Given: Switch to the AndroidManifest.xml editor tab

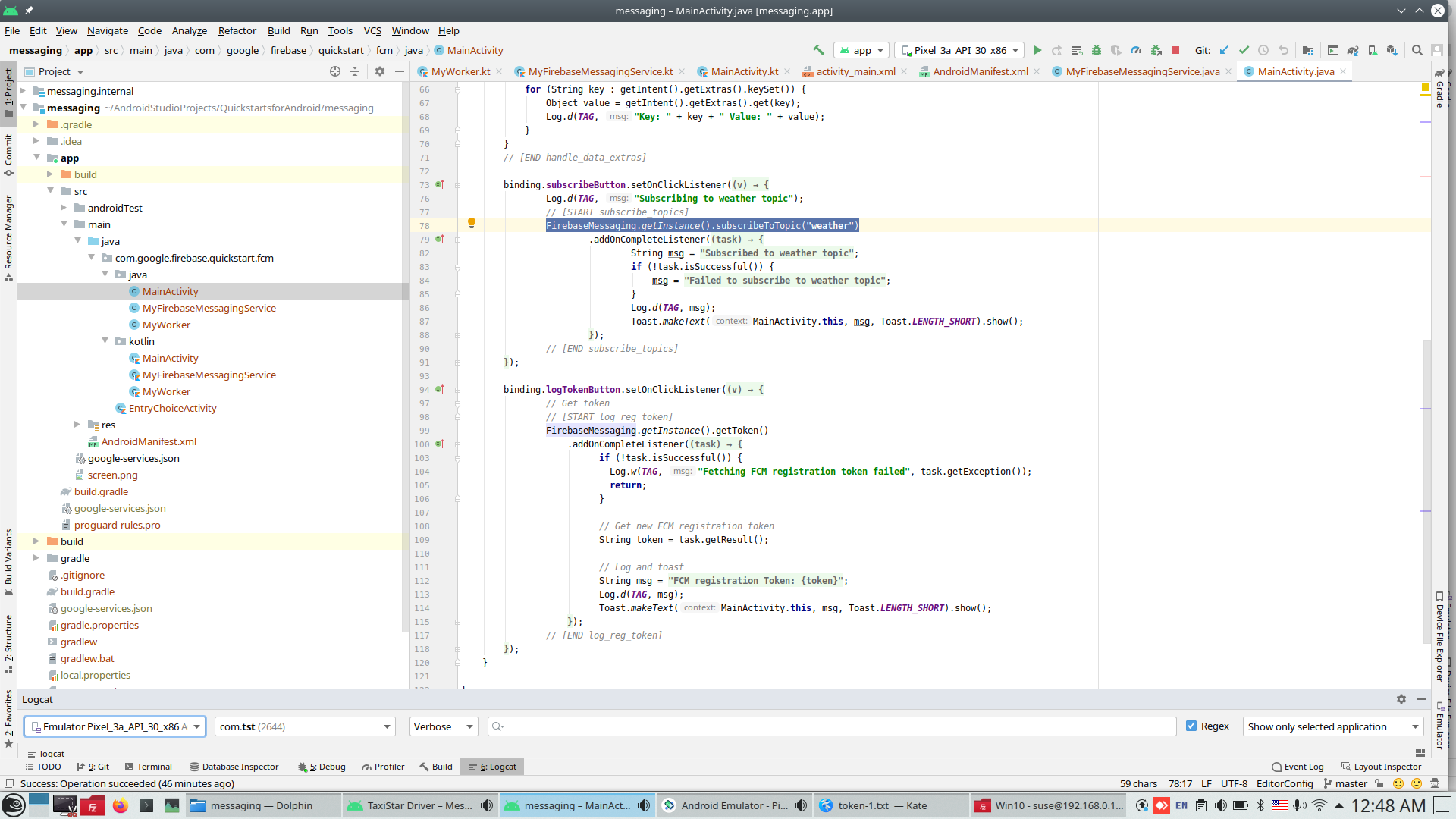Looking at the screenshot, I should click(980, 71).
